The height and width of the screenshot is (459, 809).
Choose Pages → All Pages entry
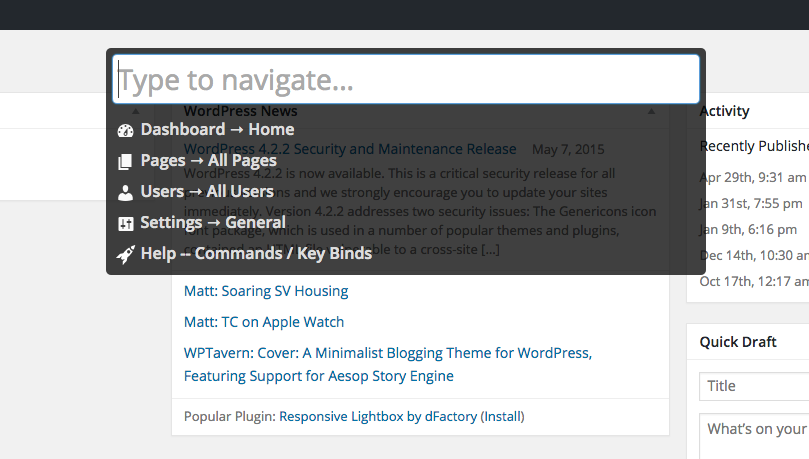[208, 161]
